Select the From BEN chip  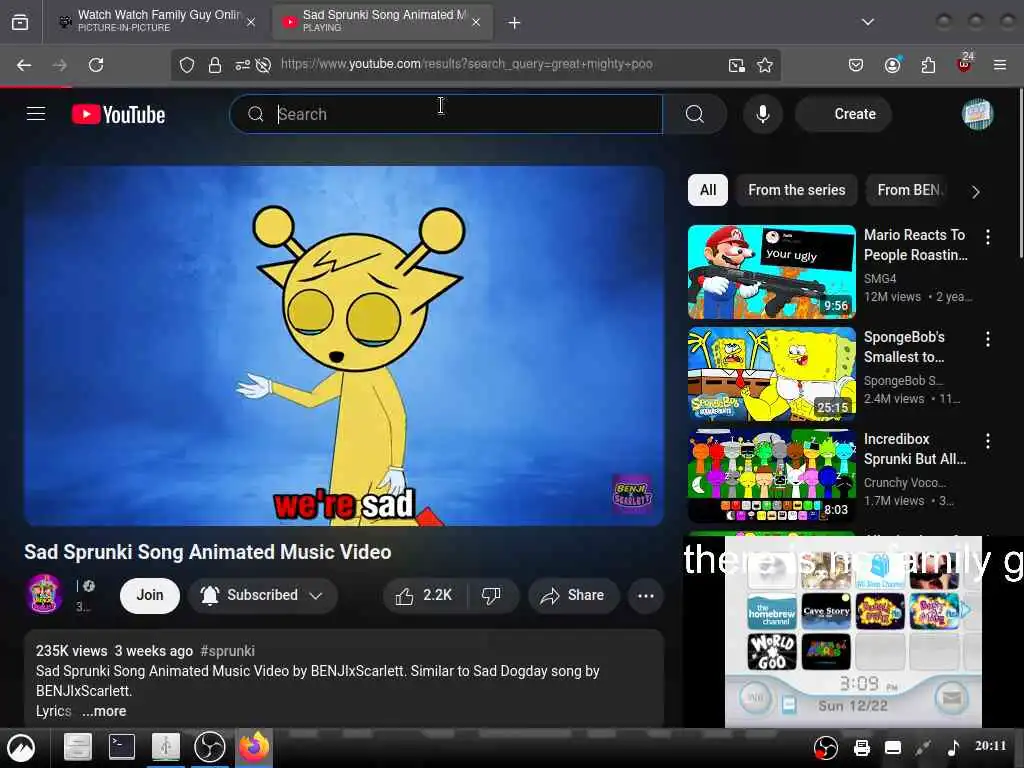(909, 190)
